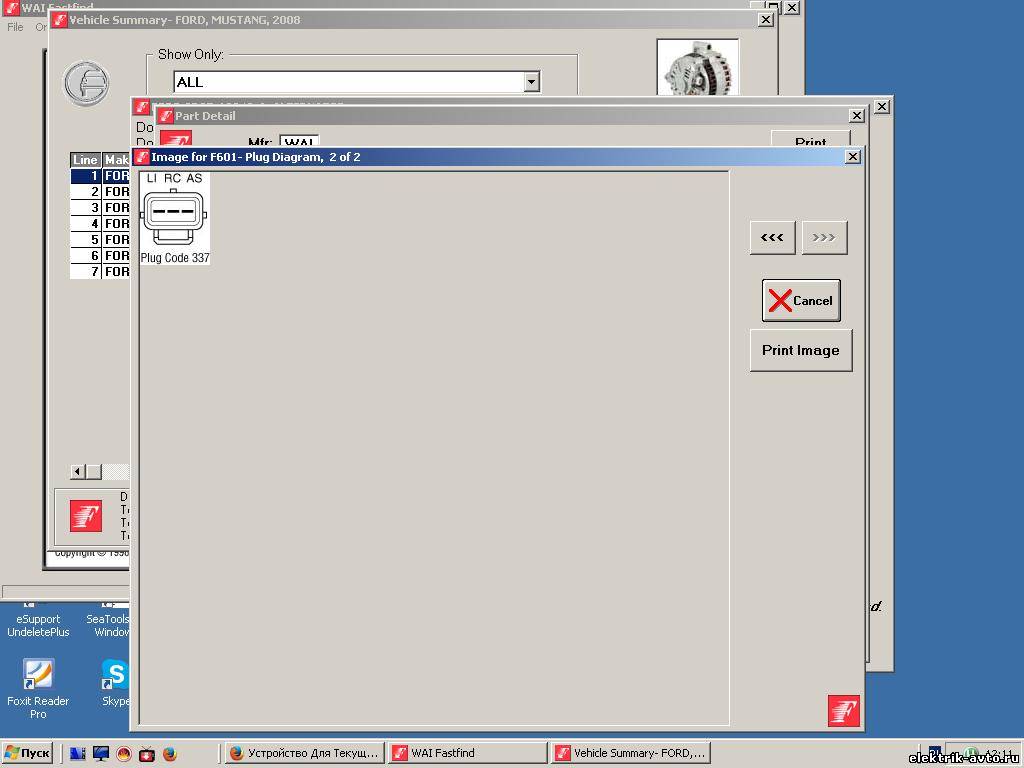Select line 1 row in Vehicle Summary table
This screenshot has width=1024, height=768.
coord(100,176)
